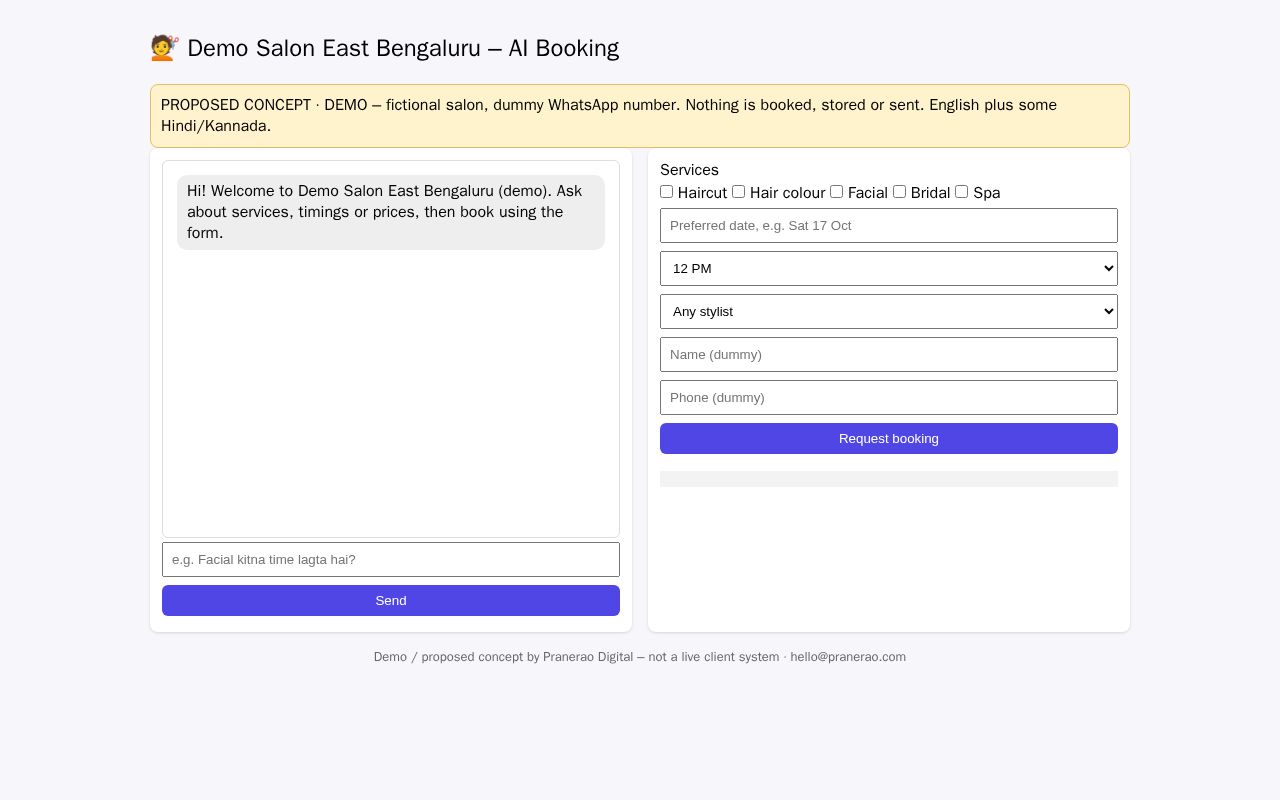Click the empty booking result bar
1280x800 pixels.
[889, 479]
